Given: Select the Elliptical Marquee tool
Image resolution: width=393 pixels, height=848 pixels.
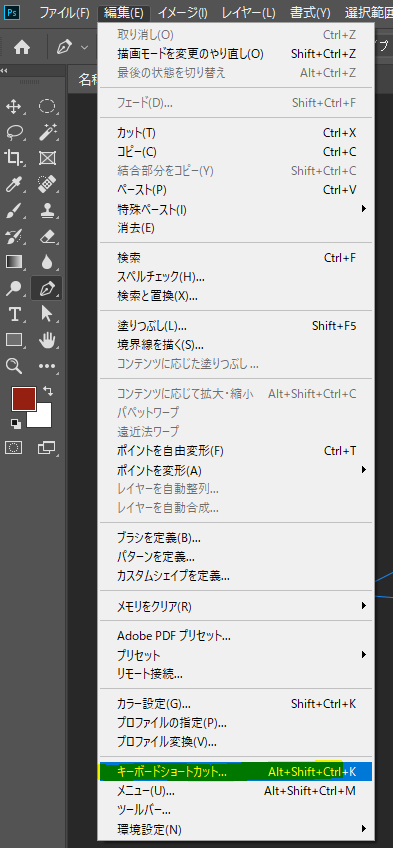Looking at the screenshot, I should pyautogui.click(x=47, y=107).
